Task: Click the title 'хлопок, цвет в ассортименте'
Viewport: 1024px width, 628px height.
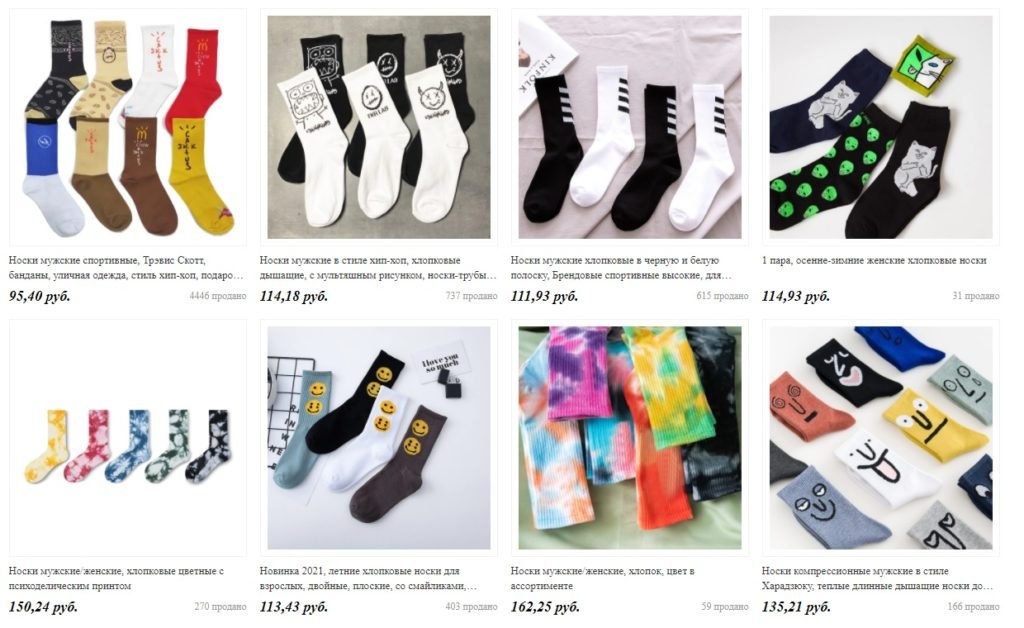Action: [x=602, y=578]
